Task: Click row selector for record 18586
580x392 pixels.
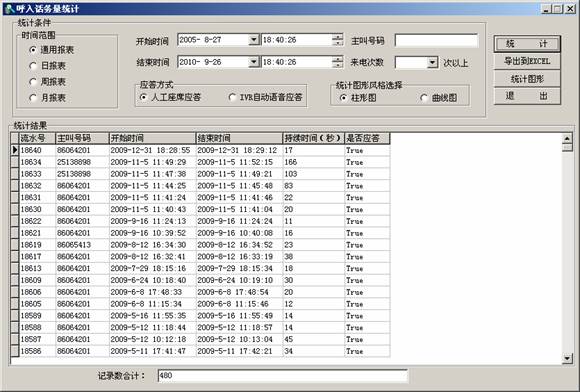Action: [x=15, y=351]
